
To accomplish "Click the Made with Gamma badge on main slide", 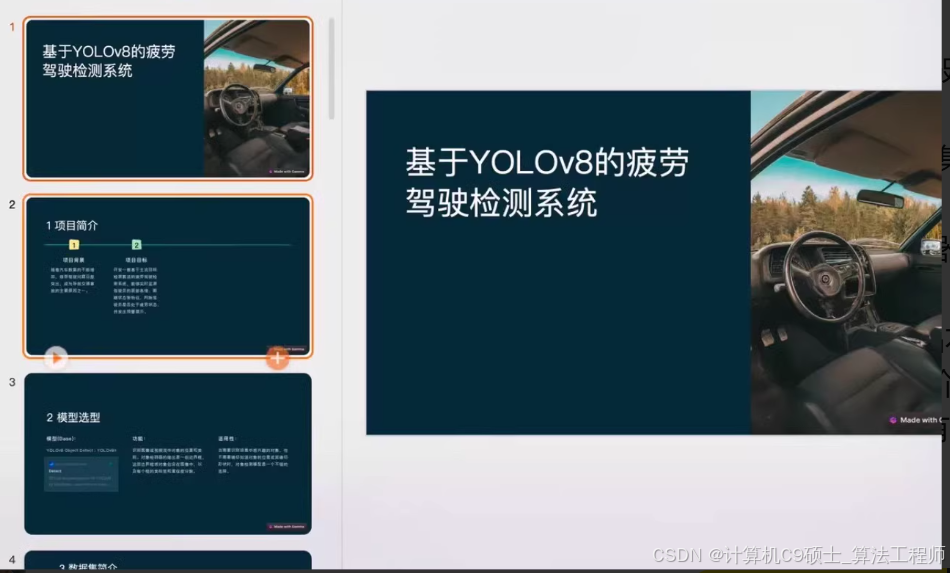I will point(915,420).
